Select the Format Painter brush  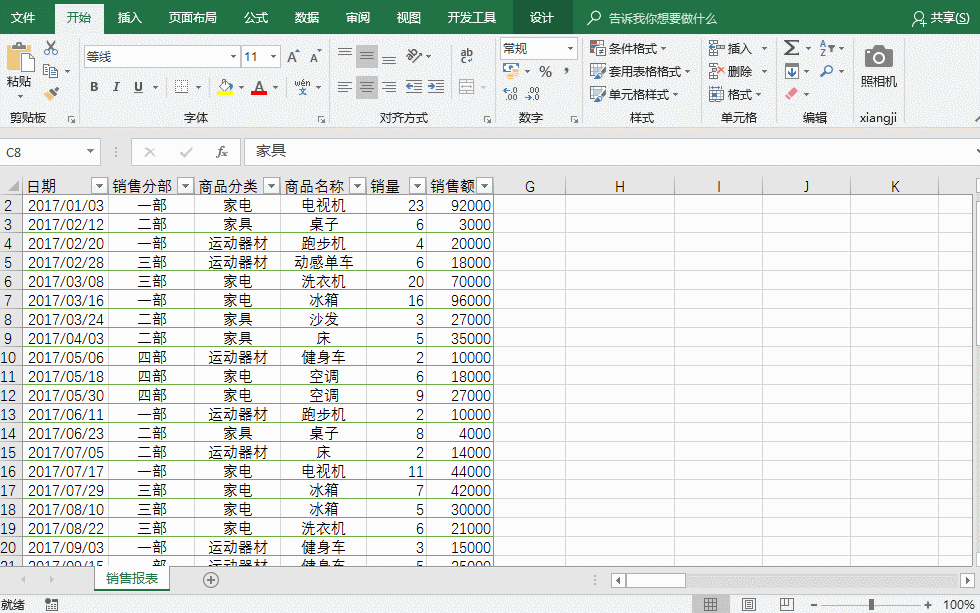(51, 94)
